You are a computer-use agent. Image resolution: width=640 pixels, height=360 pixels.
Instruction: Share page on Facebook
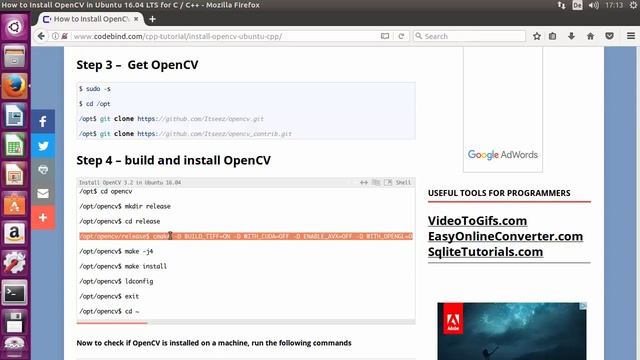[43, 121]
